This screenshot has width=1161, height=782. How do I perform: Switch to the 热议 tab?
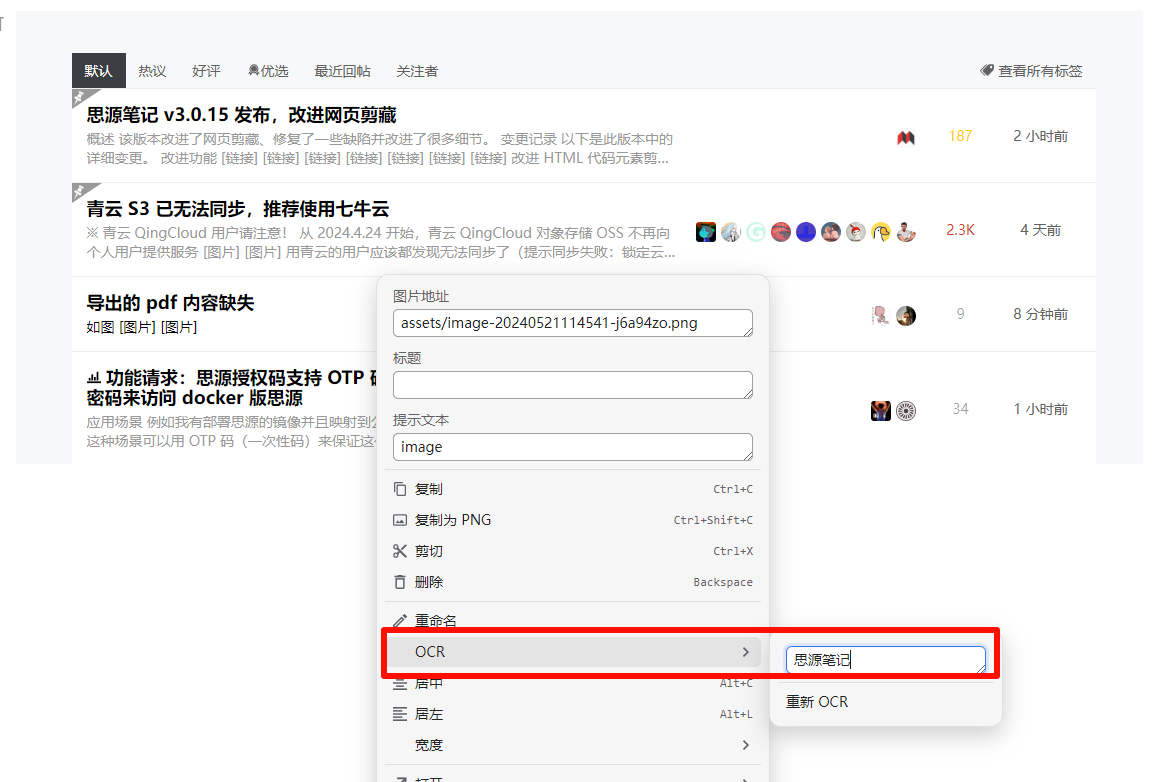point(152,71)
